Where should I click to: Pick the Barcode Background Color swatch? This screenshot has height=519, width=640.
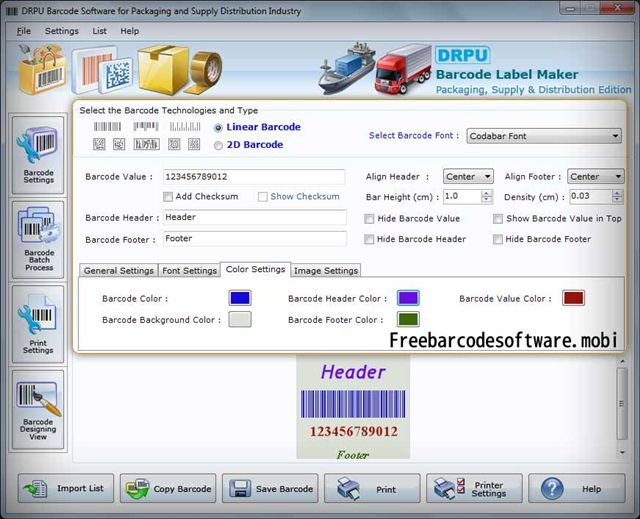[240, 319]
